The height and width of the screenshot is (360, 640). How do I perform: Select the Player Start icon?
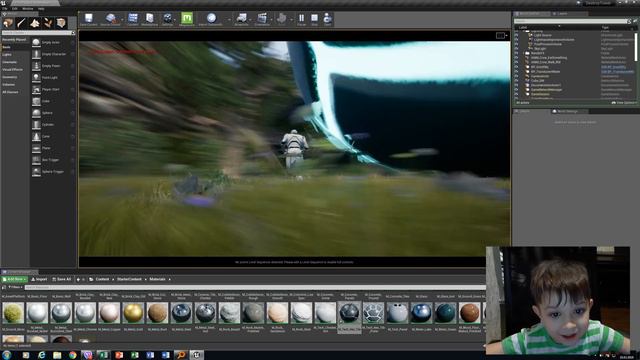(36, 89)
